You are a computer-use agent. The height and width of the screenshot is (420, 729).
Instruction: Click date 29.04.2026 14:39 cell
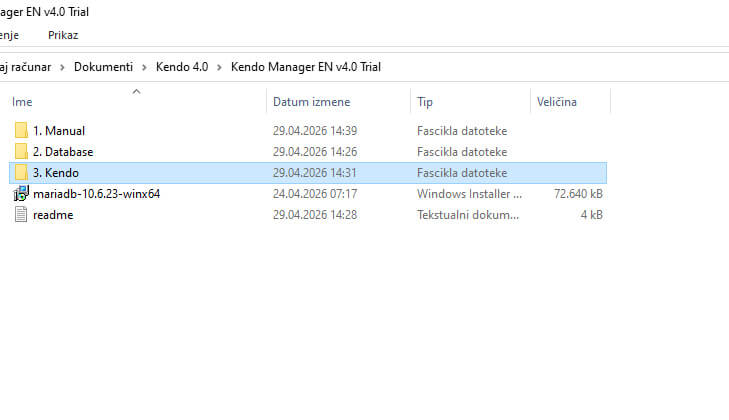[315, 131]
